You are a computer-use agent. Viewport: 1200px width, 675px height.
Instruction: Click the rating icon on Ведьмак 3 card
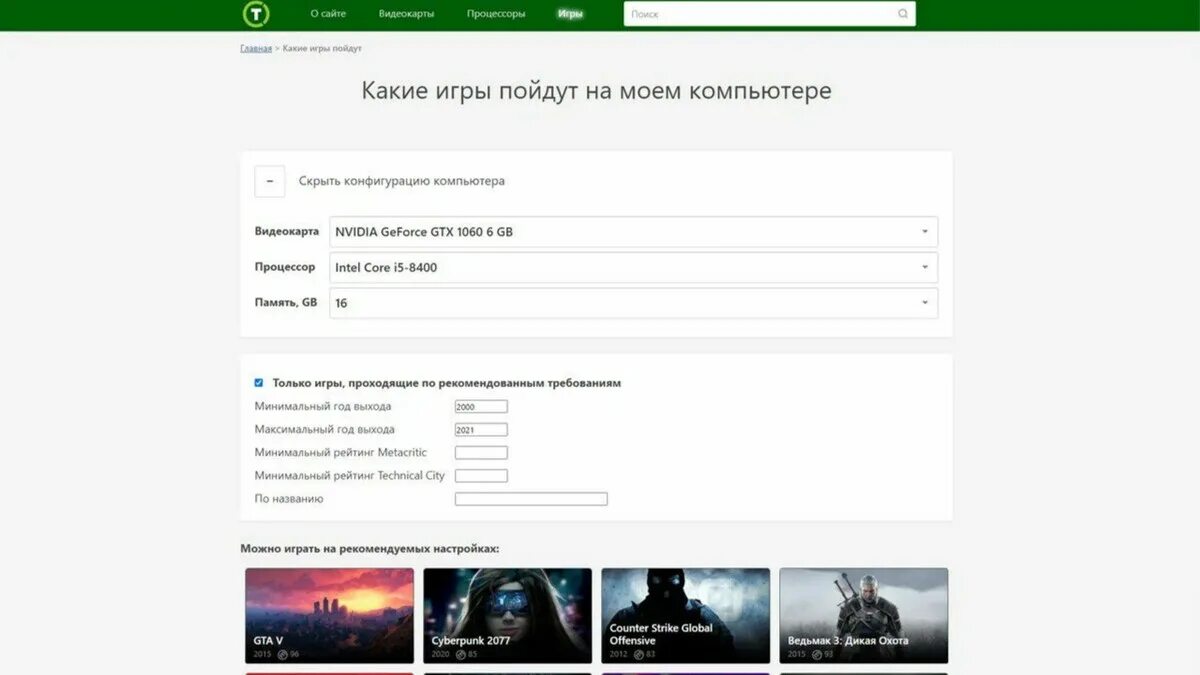(817, 654)
